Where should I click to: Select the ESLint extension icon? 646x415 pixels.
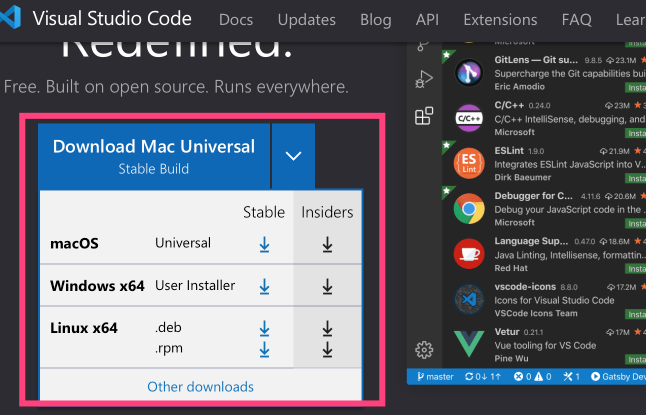[x=469, y=164]
